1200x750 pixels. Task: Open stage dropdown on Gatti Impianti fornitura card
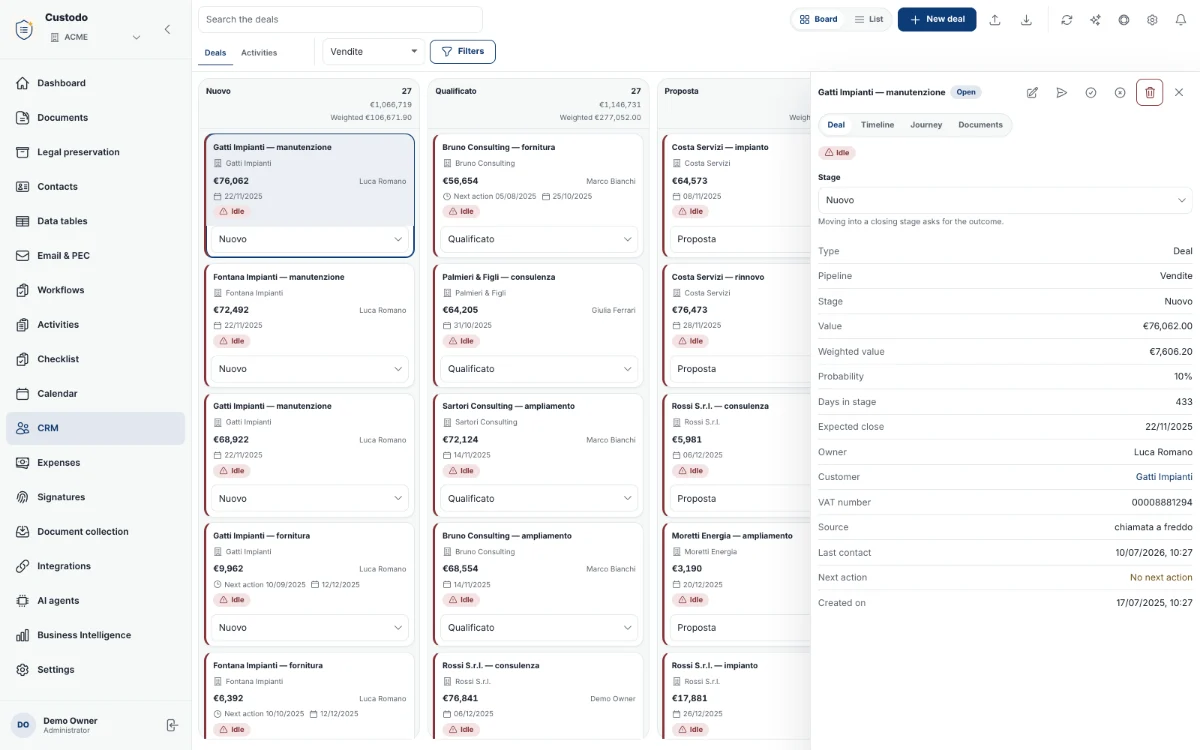coord(310,628)
